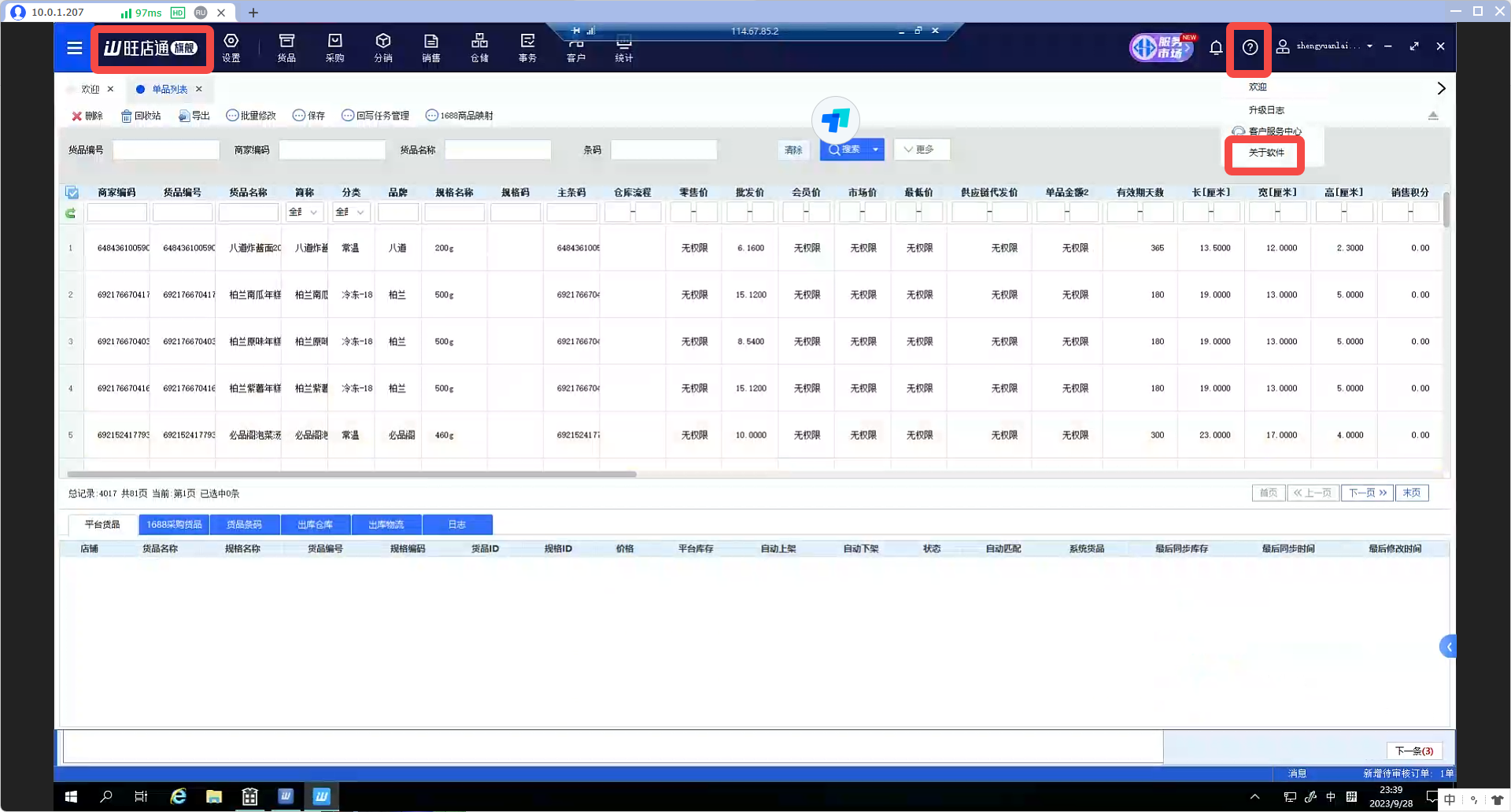Open the 设置 settings module

click(231, 47)
